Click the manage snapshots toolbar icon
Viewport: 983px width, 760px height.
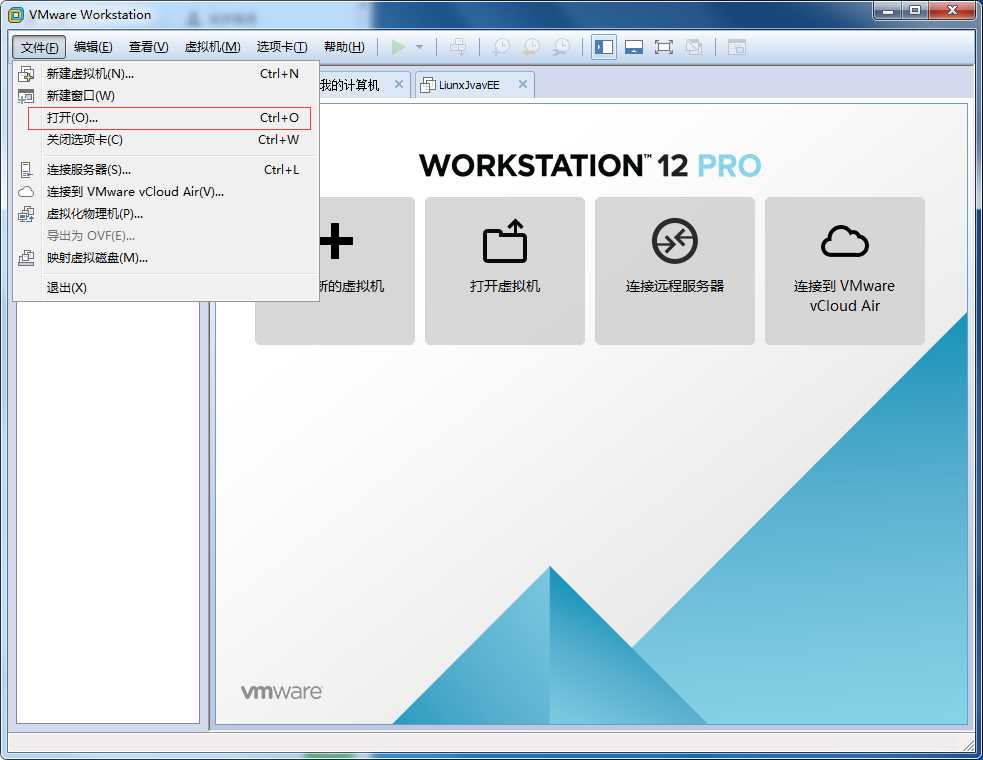pyautogui.click(x=562, y=47)
